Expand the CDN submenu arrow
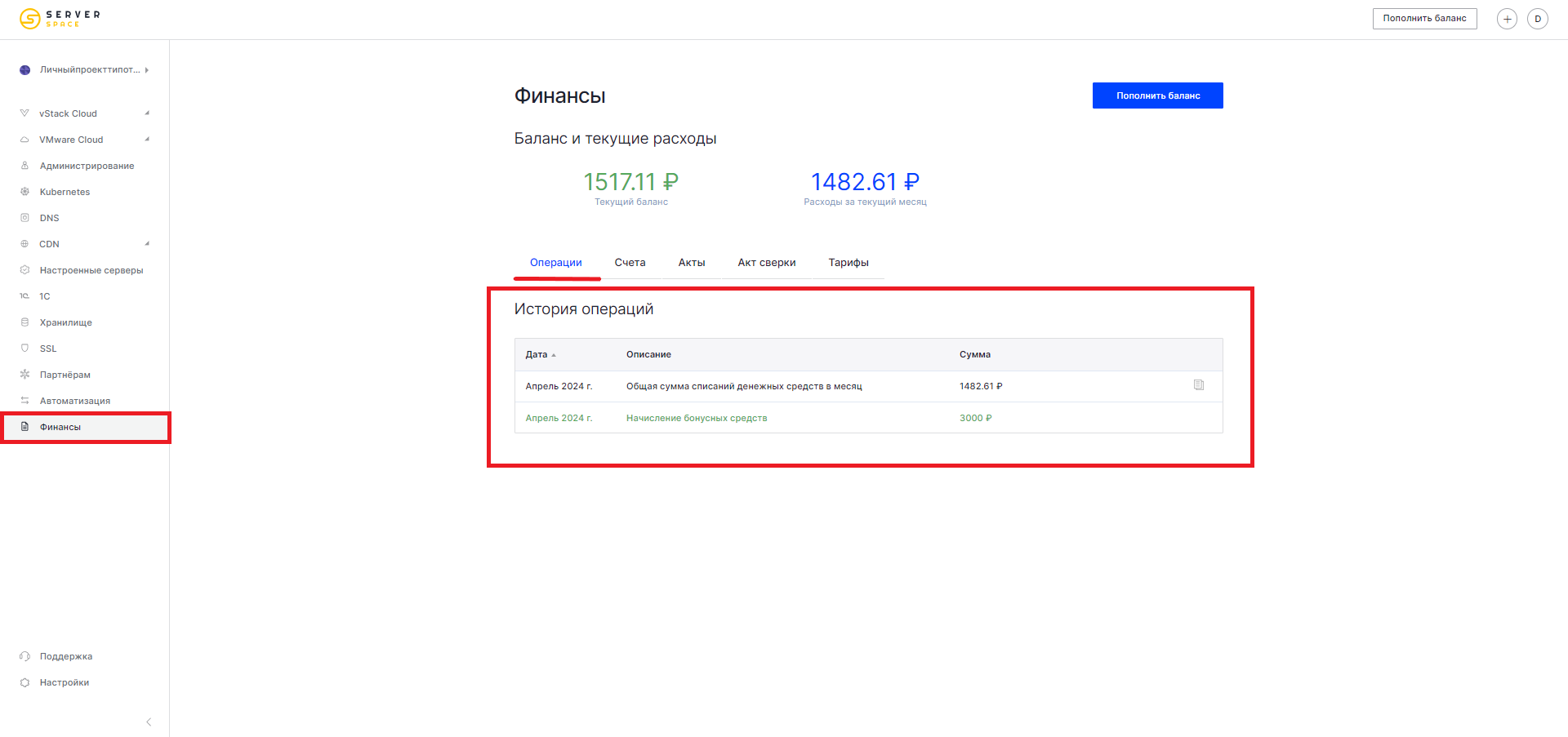Viewport: 1568px width, 737px height. [x=147, y=244]
